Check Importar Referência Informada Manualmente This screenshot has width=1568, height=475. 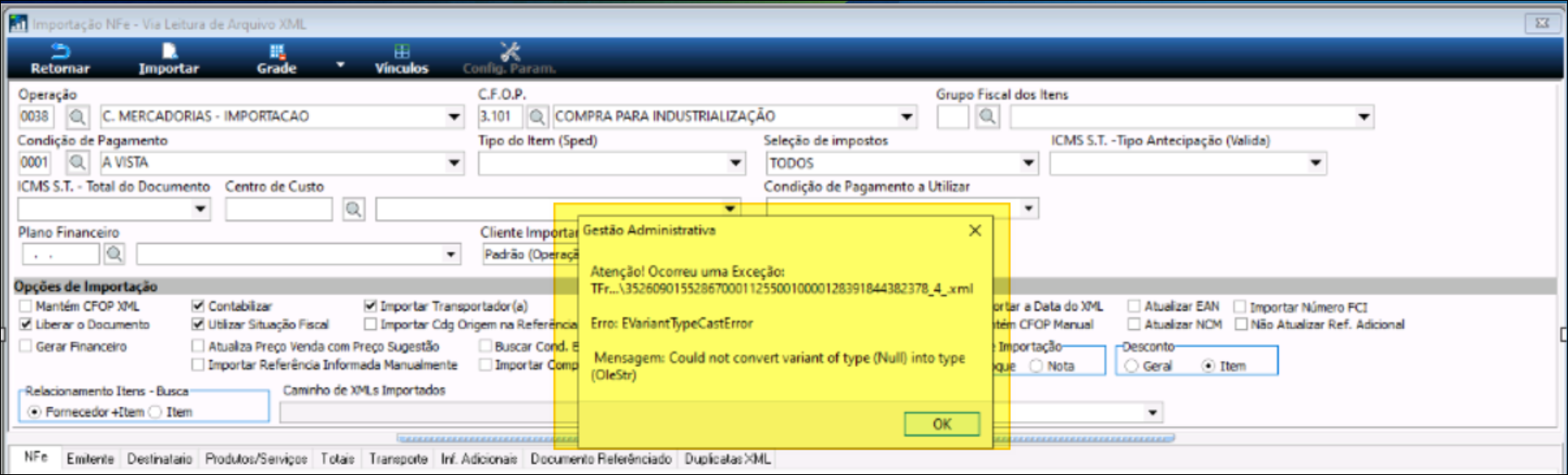pos(197,364)
